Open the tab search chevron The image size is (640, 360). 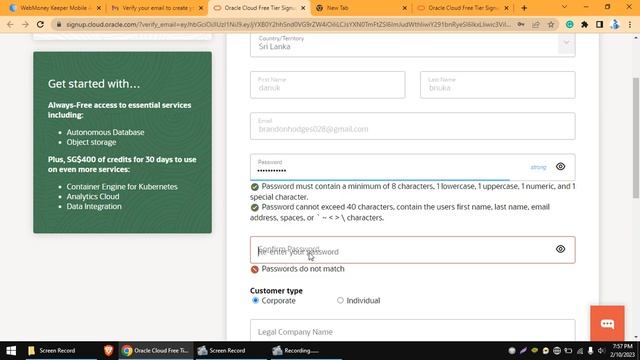564,7
